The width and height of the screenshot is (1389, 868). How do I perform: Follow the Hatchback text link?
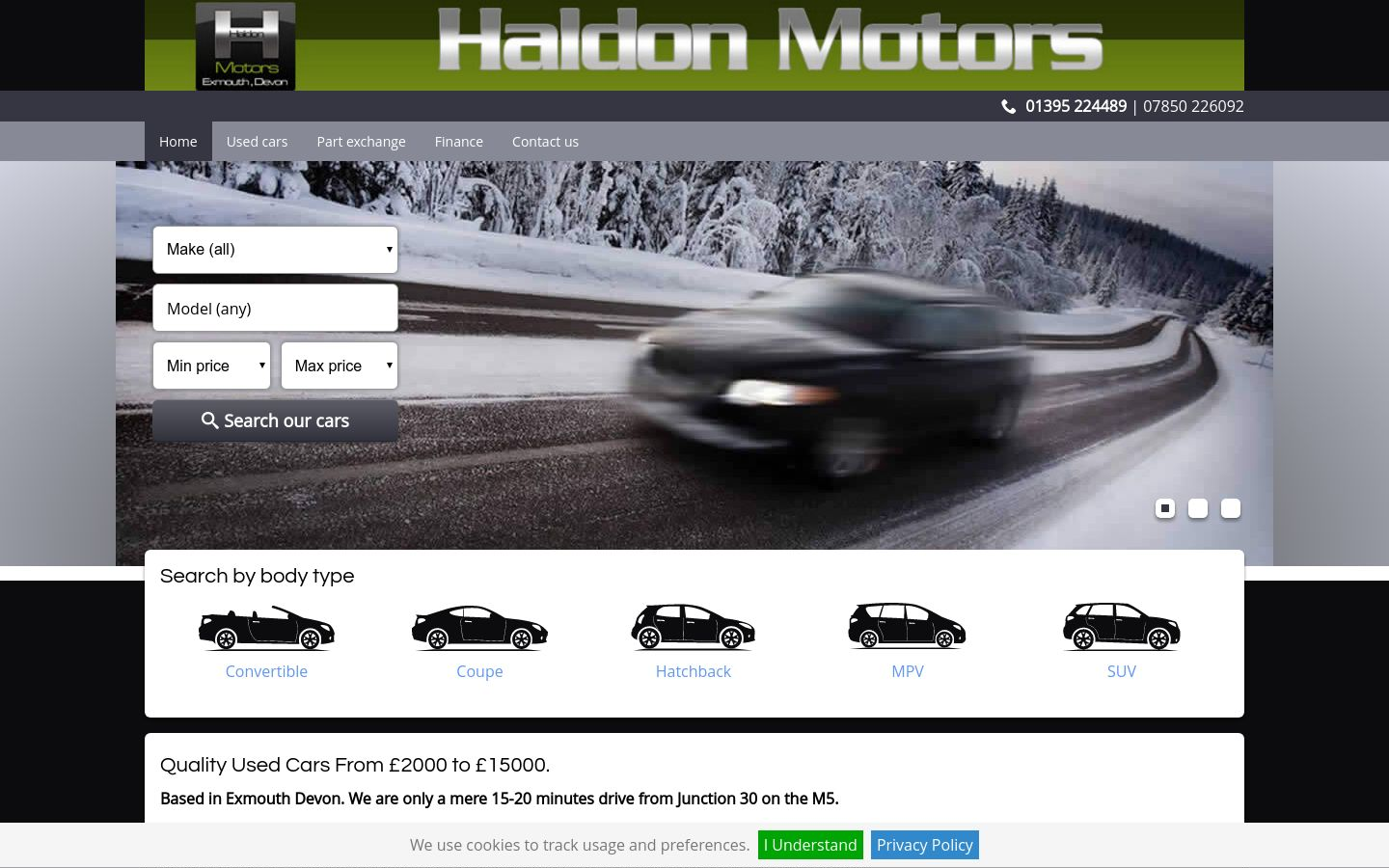pyautogui.click(x=694, y=671)
